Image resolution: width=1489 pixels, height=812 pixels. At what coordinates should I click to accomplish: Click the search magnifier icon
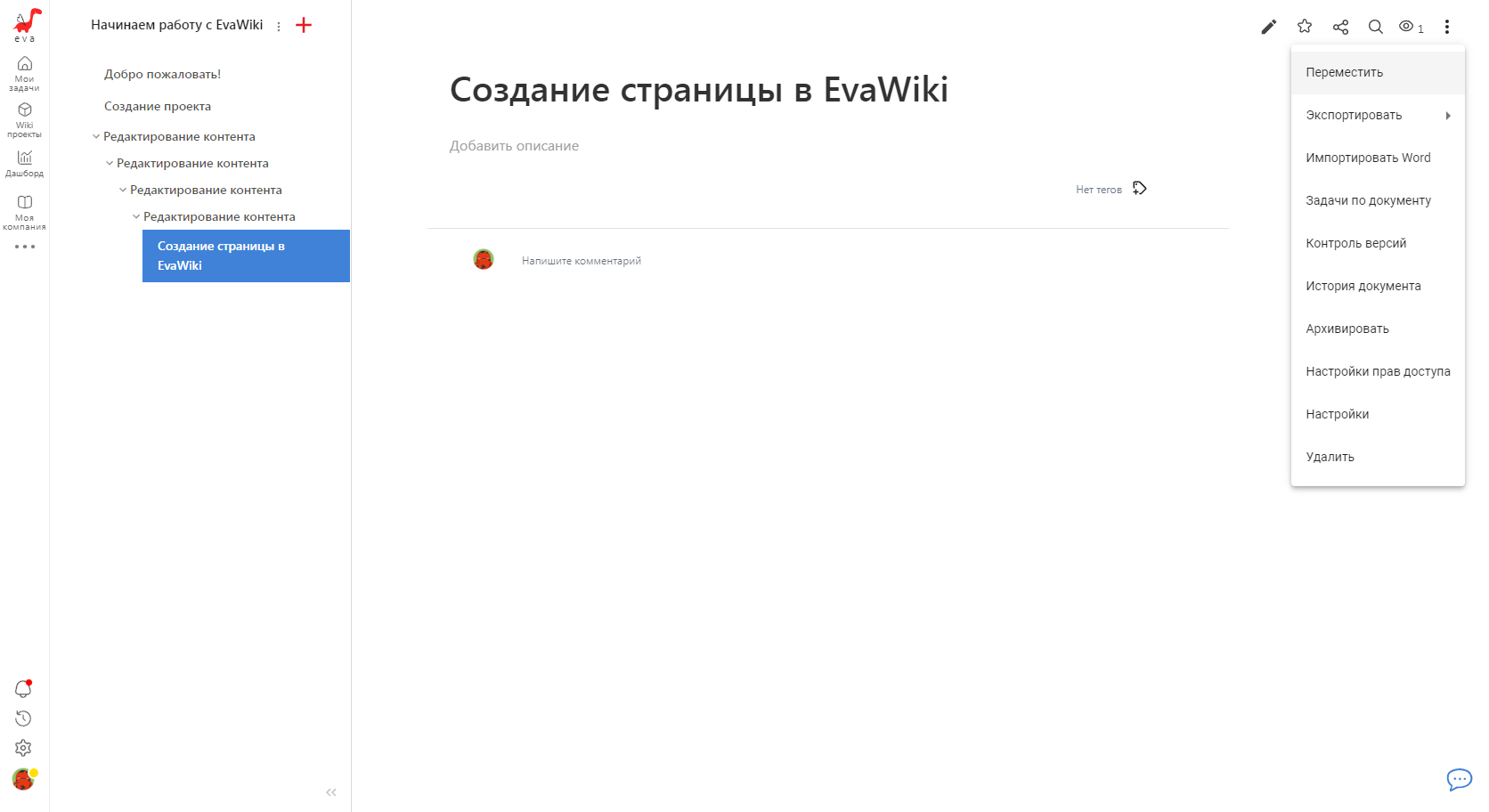(x=1376, y=27)
